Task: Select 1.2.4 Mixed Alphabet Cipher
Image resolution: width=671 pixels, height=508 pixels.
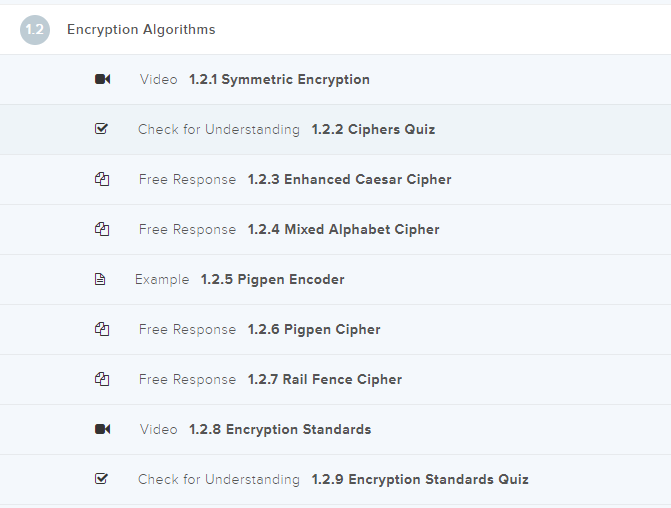Action: tap(343, 230)
